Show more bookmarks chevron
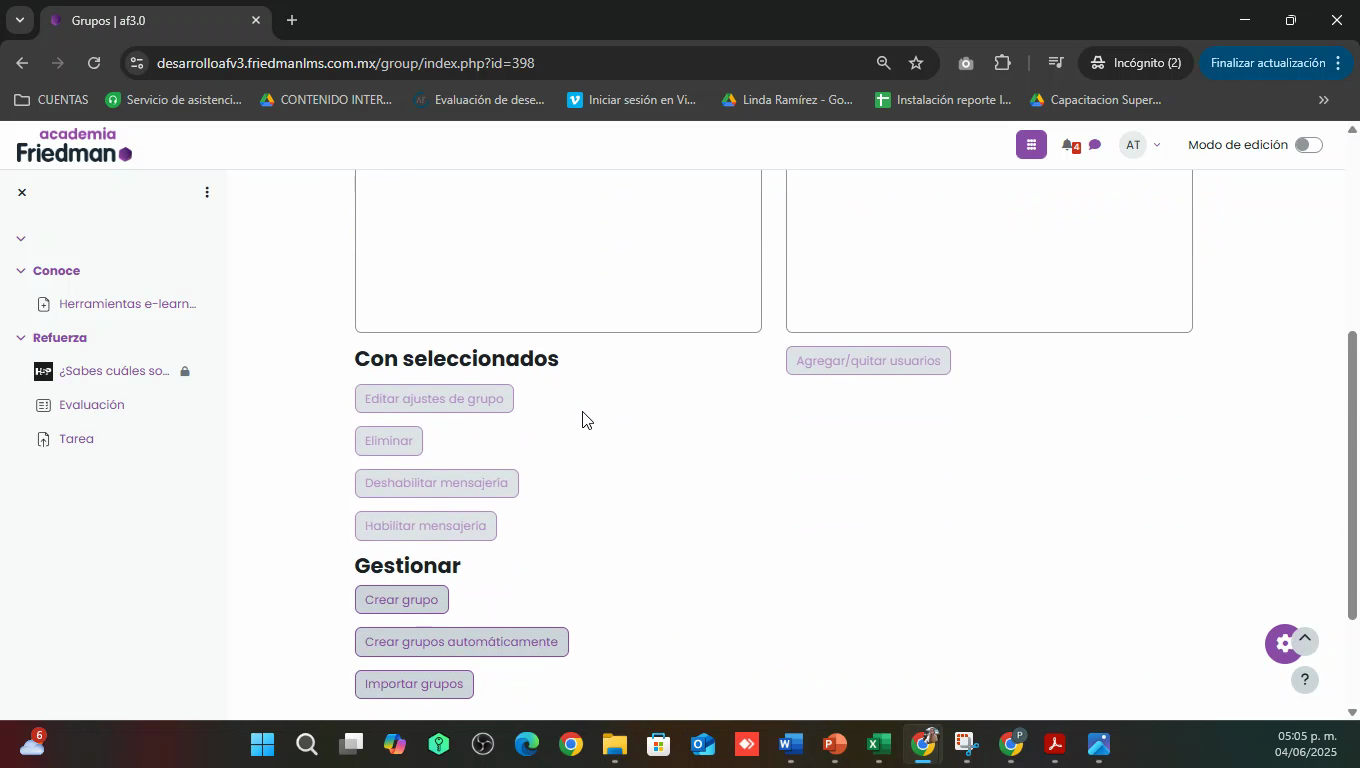The height and width of the screenshot is (768, 1360). [1324, 100]
